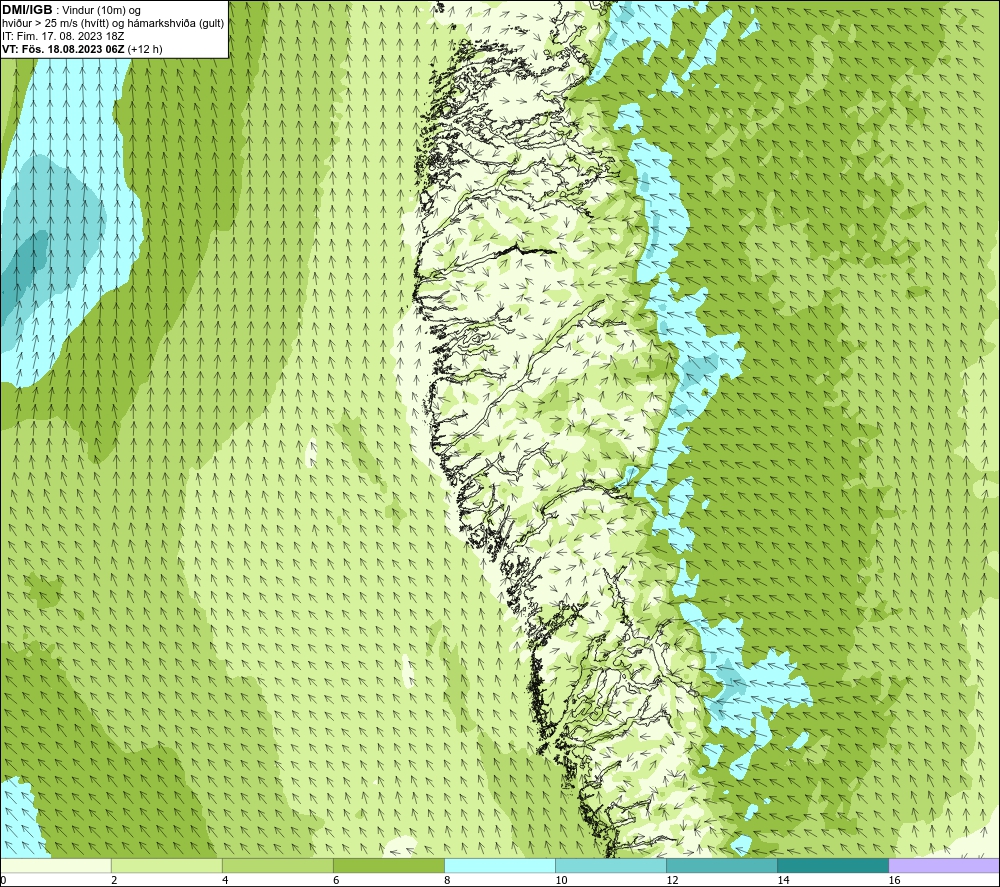The height and width of the screenshot is (887, 1000).
Task: Click the legend scale label "4"
Action: pyautogui.click(x=225, y=881)
